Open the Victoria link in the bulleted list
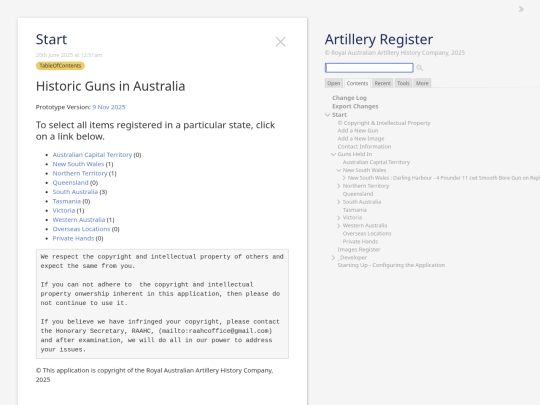Viewport: 540px width, 405px height. click(64, 210)
